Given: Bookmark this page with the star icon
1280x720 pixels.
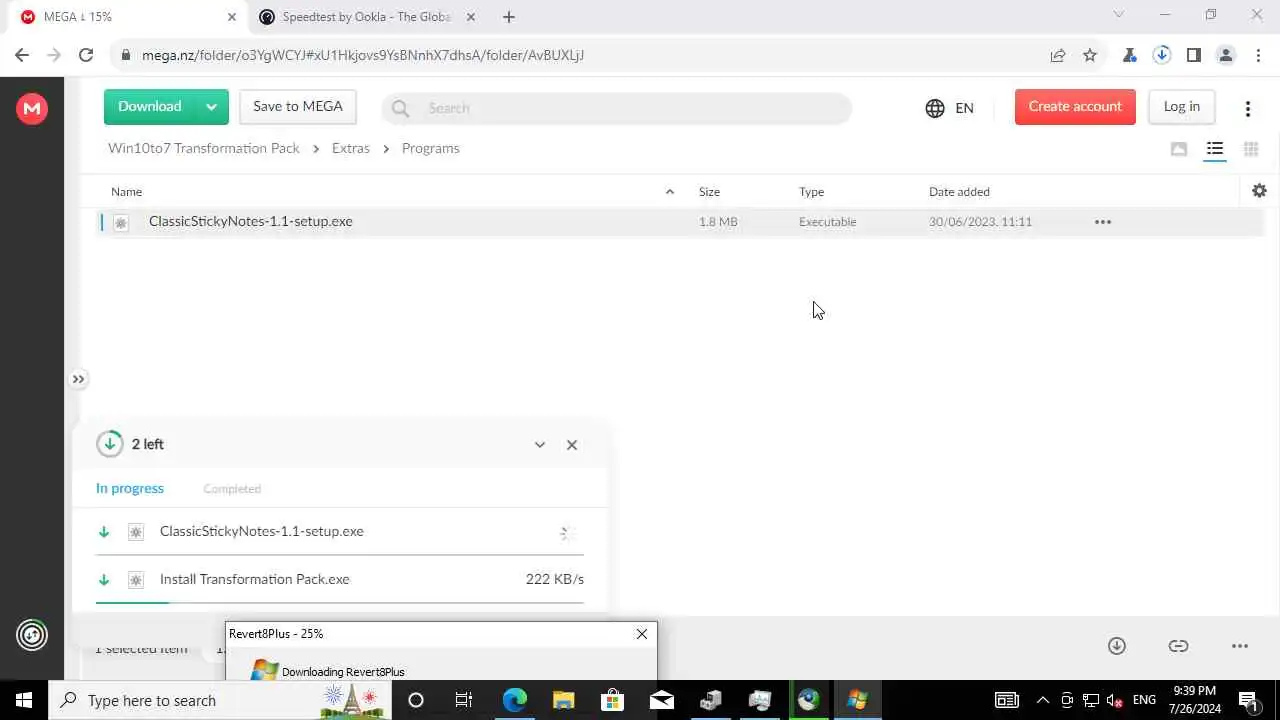Looking at the screenshot, I should (1090, 55).
